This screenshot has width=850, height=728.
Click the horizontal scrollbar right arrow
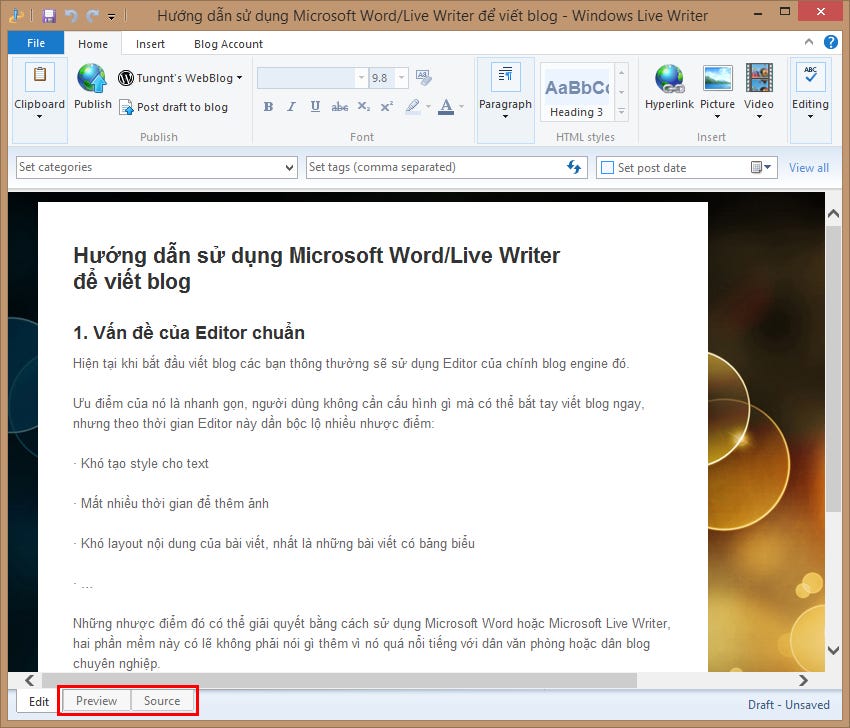(803, 680)
